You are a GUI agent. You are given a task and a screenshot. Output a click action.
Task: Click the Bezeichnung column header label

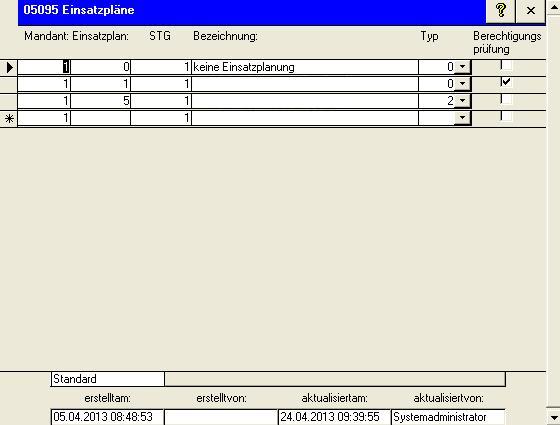point(225,36)
